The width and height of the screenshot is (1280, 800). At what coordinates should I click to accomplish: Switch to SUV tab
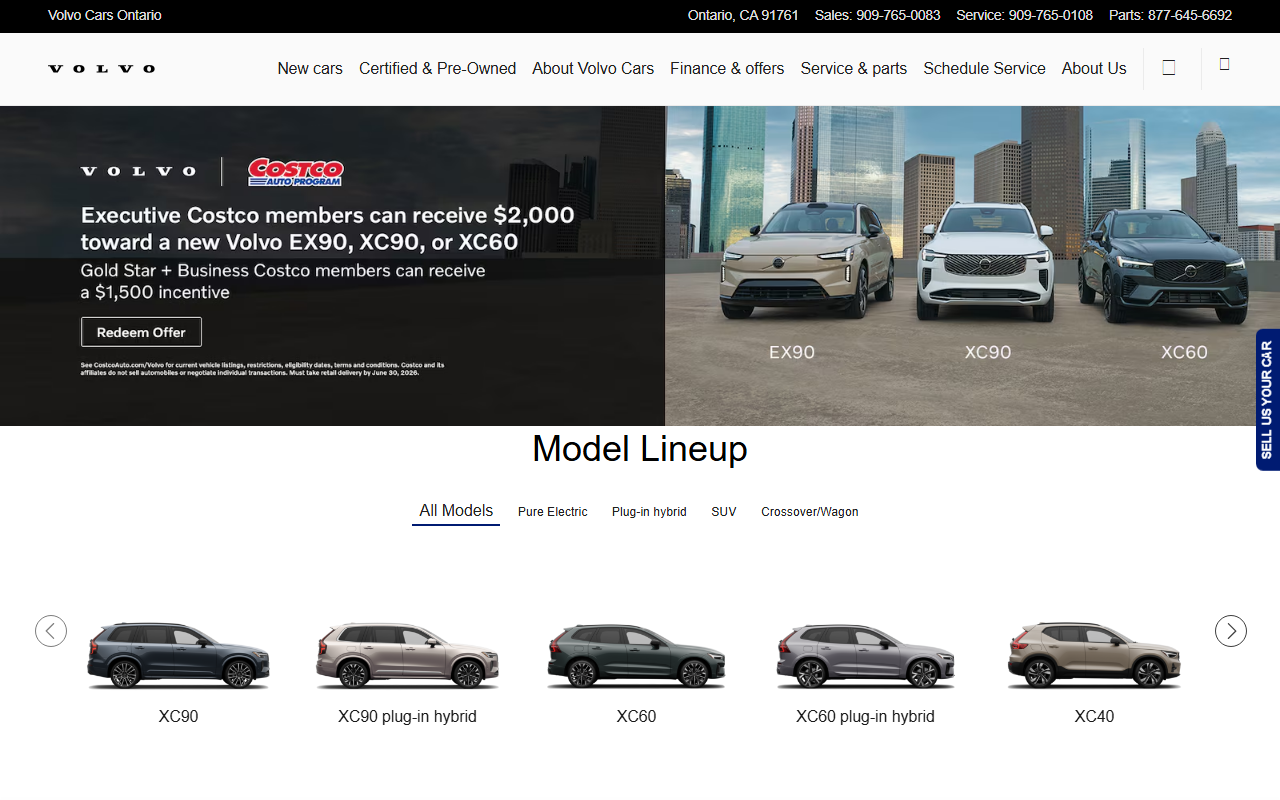[x=724, y=512]
